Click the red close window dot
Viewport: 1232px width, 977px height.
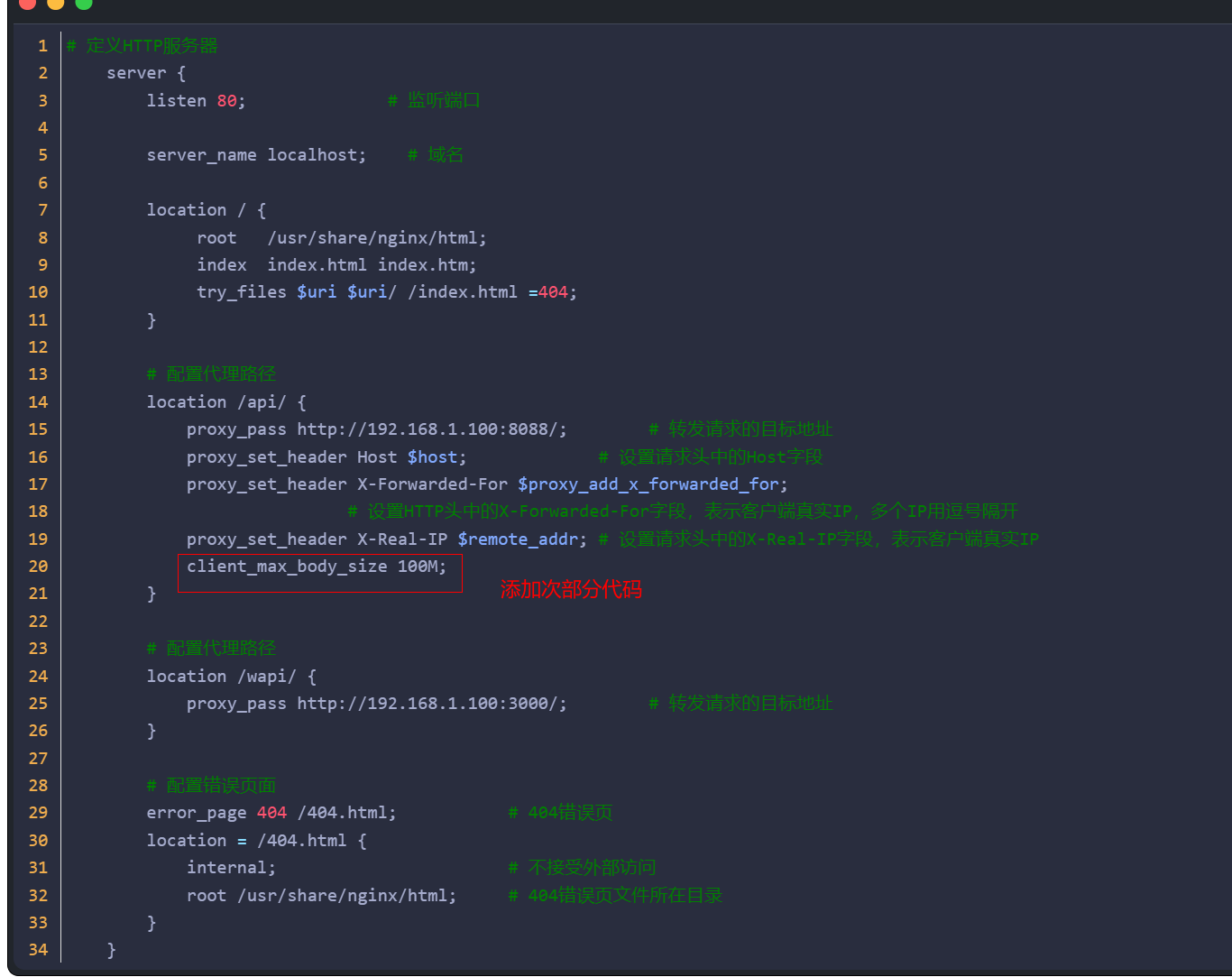[x=28, y=3]
